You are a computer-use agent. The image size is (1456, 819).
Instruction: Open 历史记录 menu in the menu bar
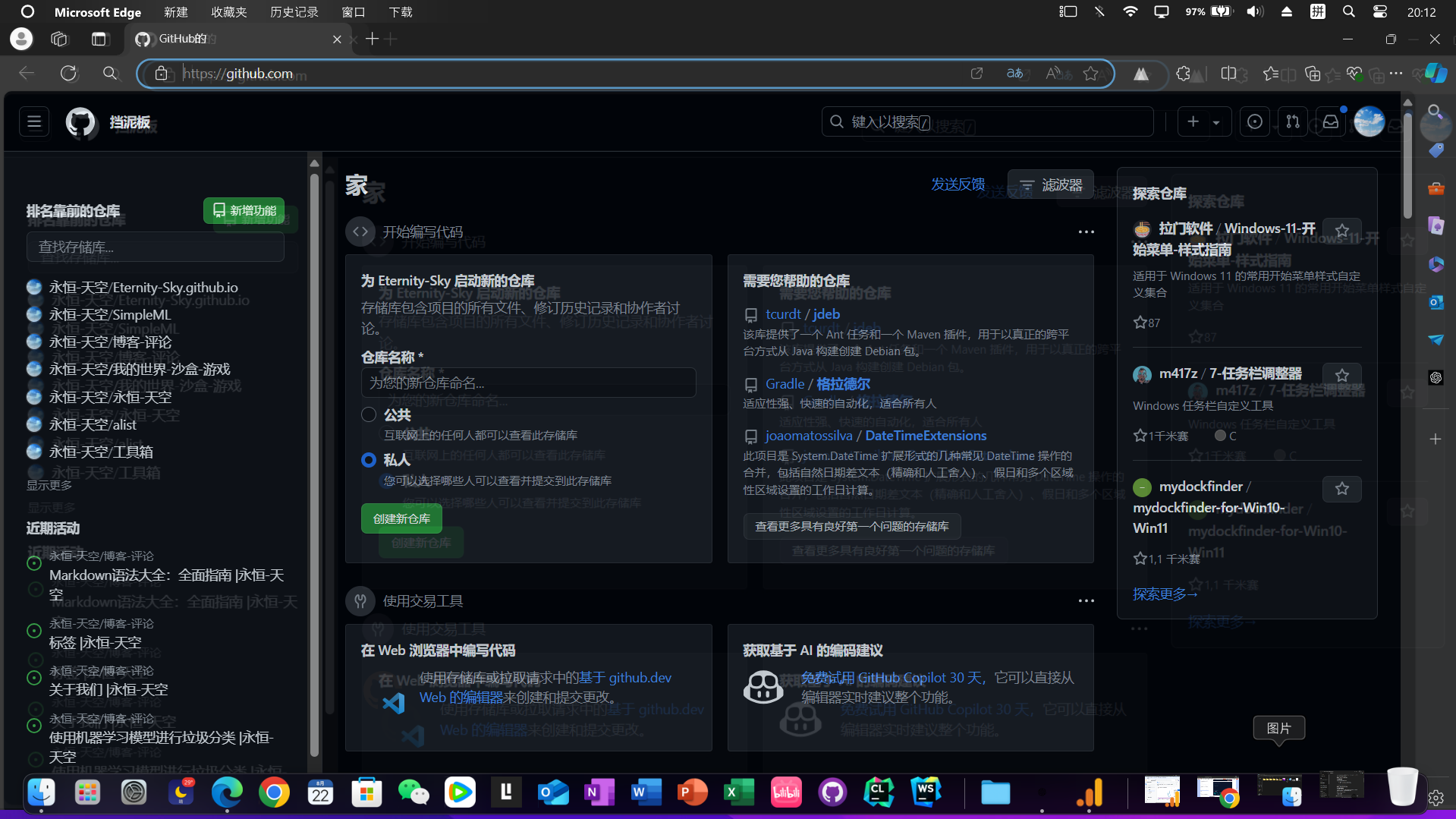point(294,12)
